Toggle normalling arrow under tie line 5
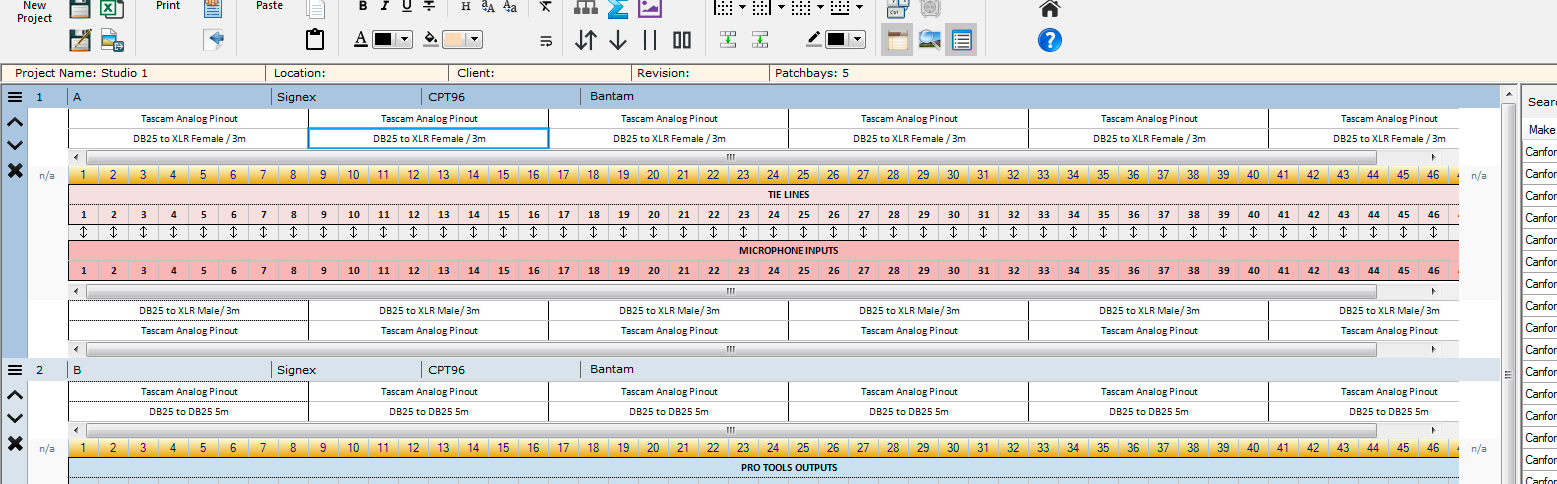The height and width of the screenshot is (484, 1557). tap(203, 232)
